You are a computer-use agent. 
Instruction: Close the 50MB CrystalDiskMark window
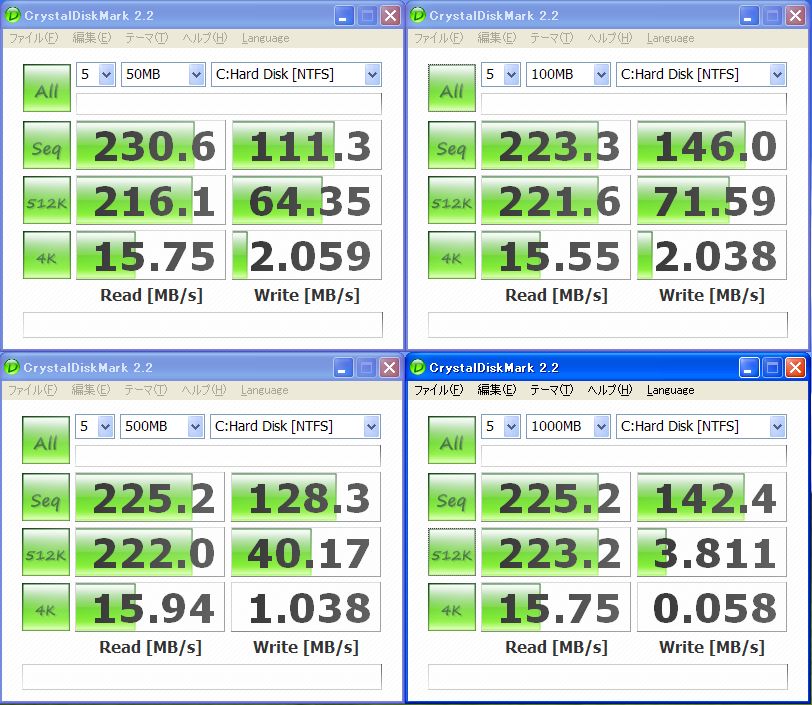point(391,16)
